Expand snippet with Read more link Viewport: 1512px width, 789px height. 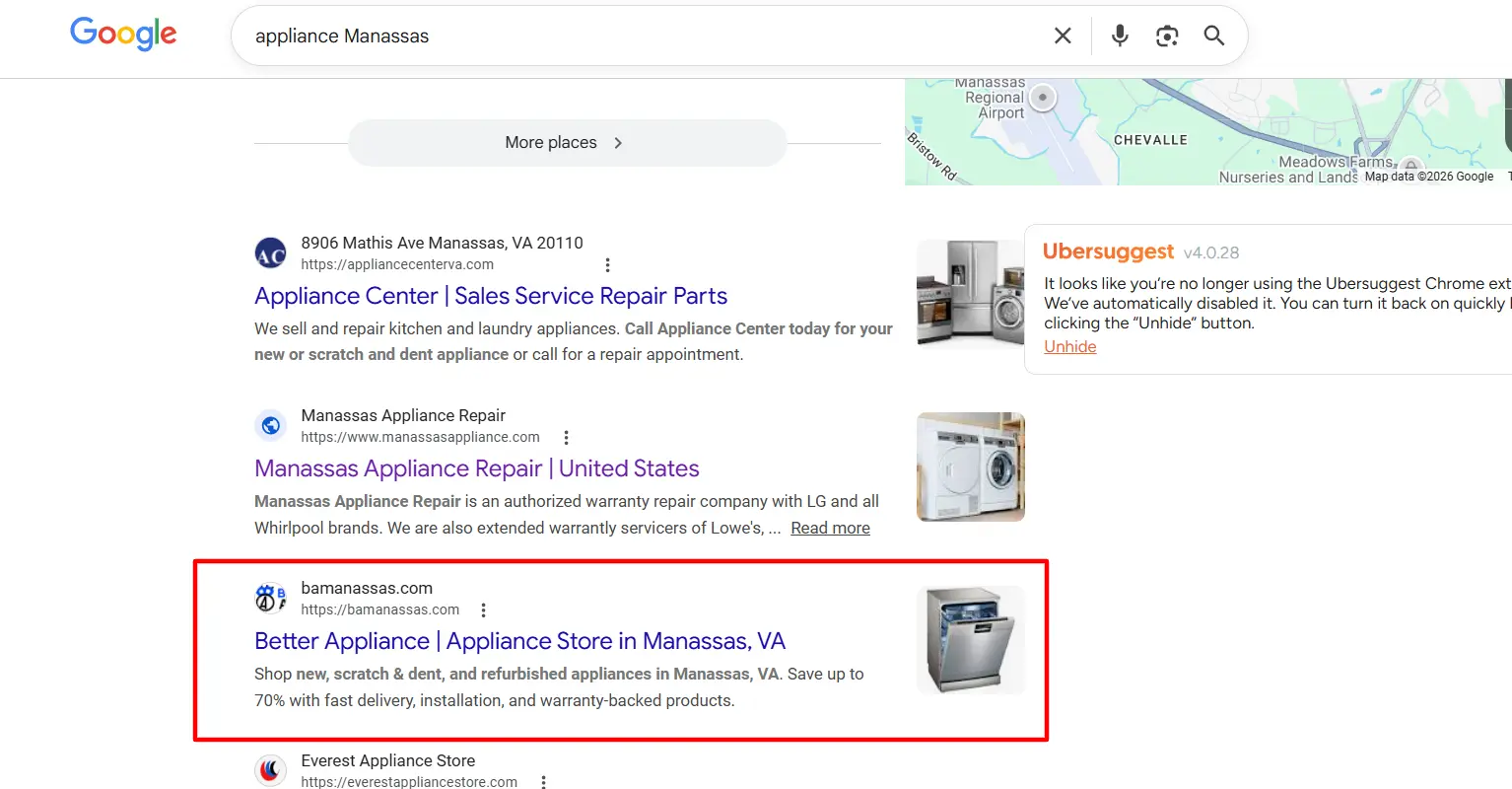pyautogui.click(x=830, y=529)
